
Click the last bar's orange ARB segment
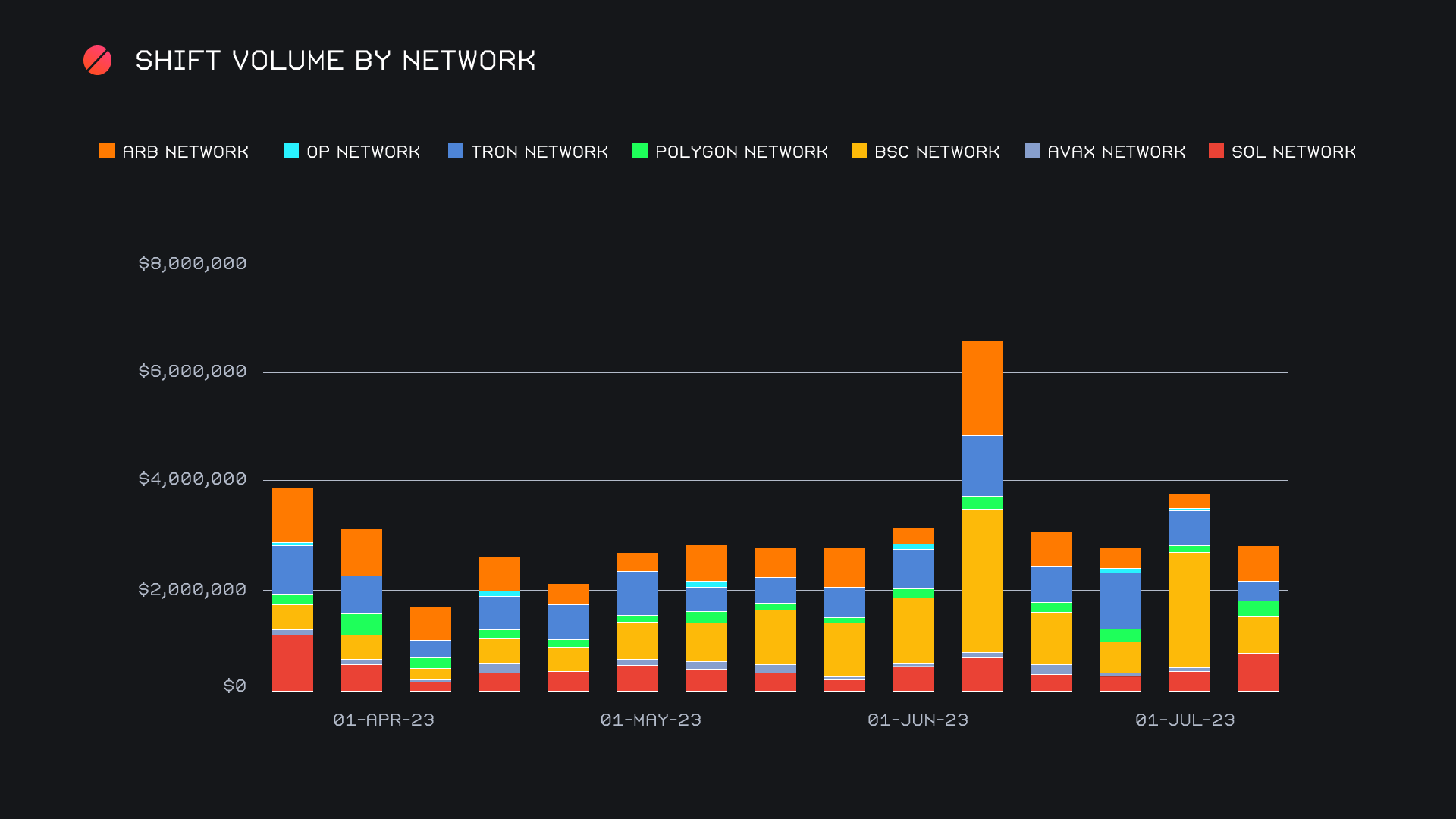[1259, 563]
